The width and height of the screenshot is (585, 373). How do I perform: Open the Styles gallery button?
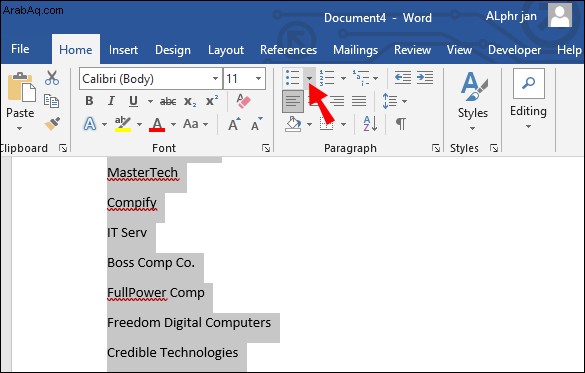click(473, 101)
